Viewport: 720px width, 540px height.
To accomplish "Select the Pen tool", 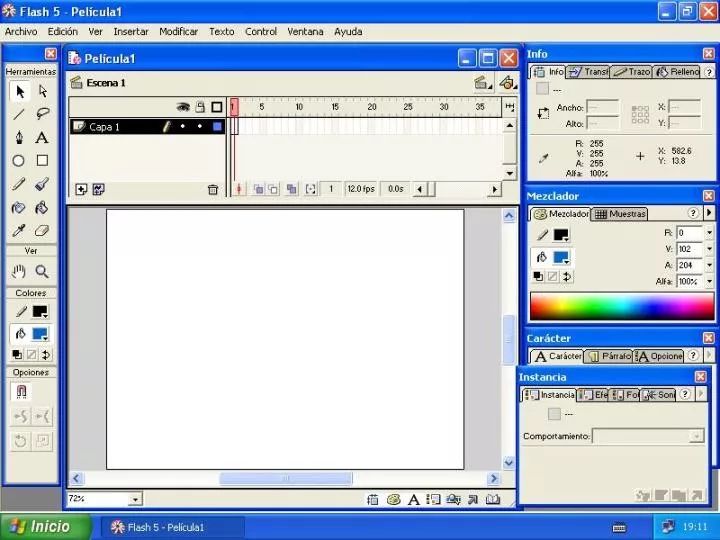I will (19, 137).
